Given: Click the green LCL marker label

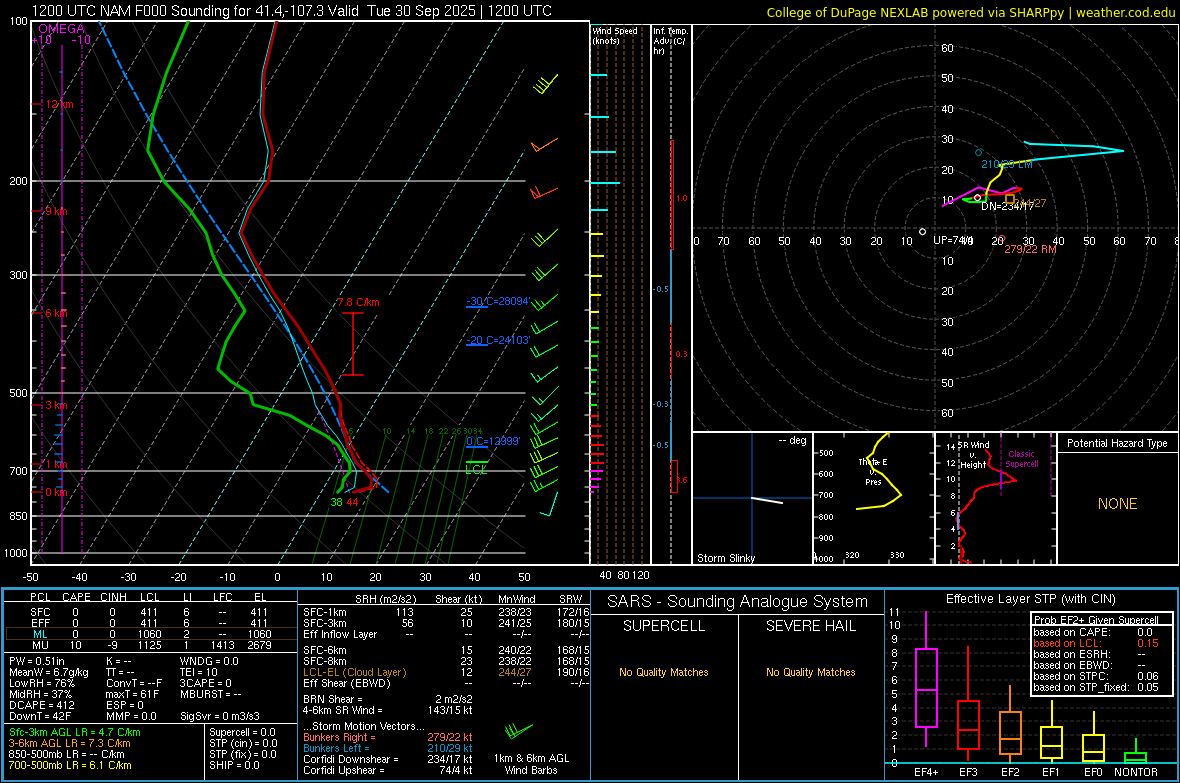Looking at the screenshot, I should pos(476,470).
